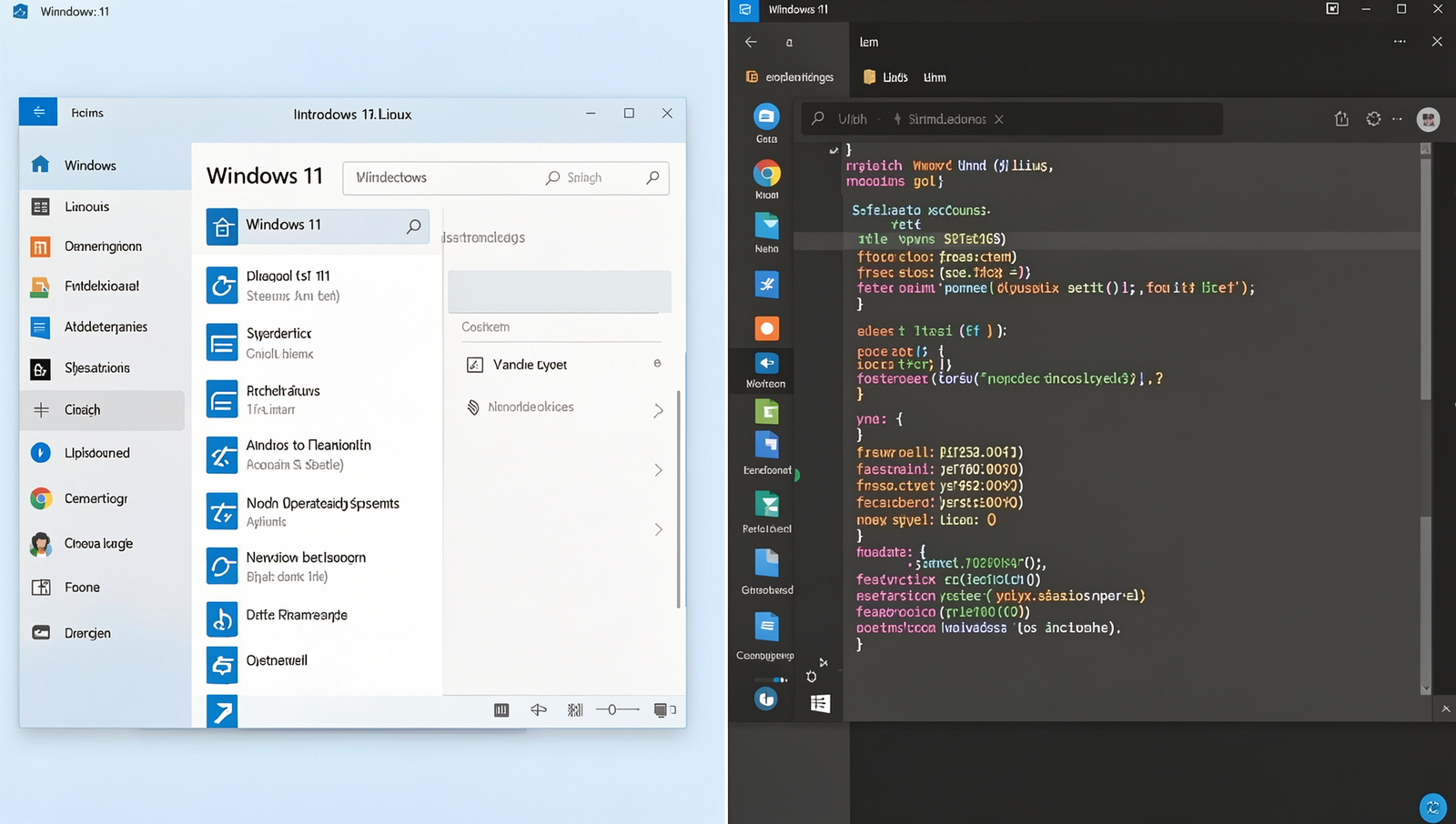This screenshot has height=824, width=1456.
Task: Click the Costkem label
Action: [x=485, y=327]
